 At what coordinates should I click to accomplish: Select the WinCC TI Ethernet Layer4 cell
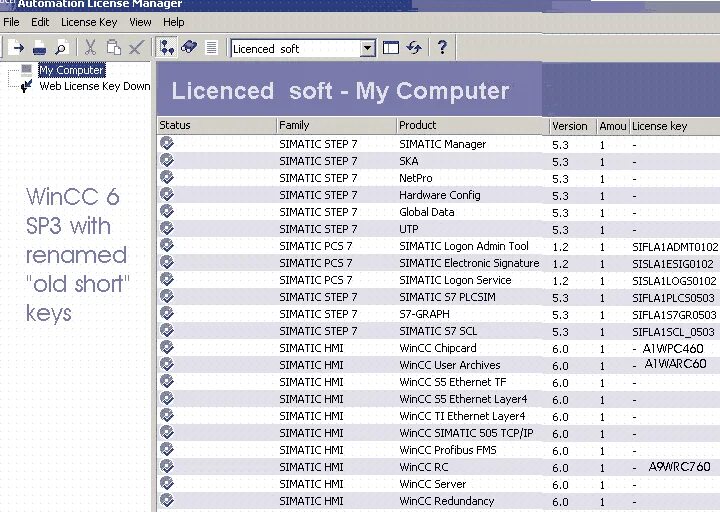pos(462,416)
